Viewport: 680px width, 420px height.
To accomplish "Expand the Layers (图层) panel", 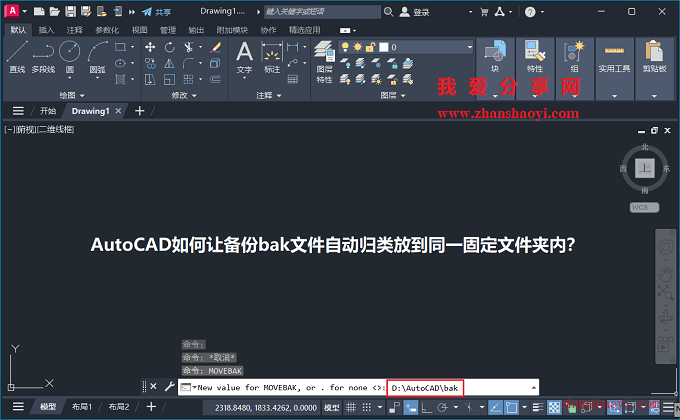I will tap(393, 95).
